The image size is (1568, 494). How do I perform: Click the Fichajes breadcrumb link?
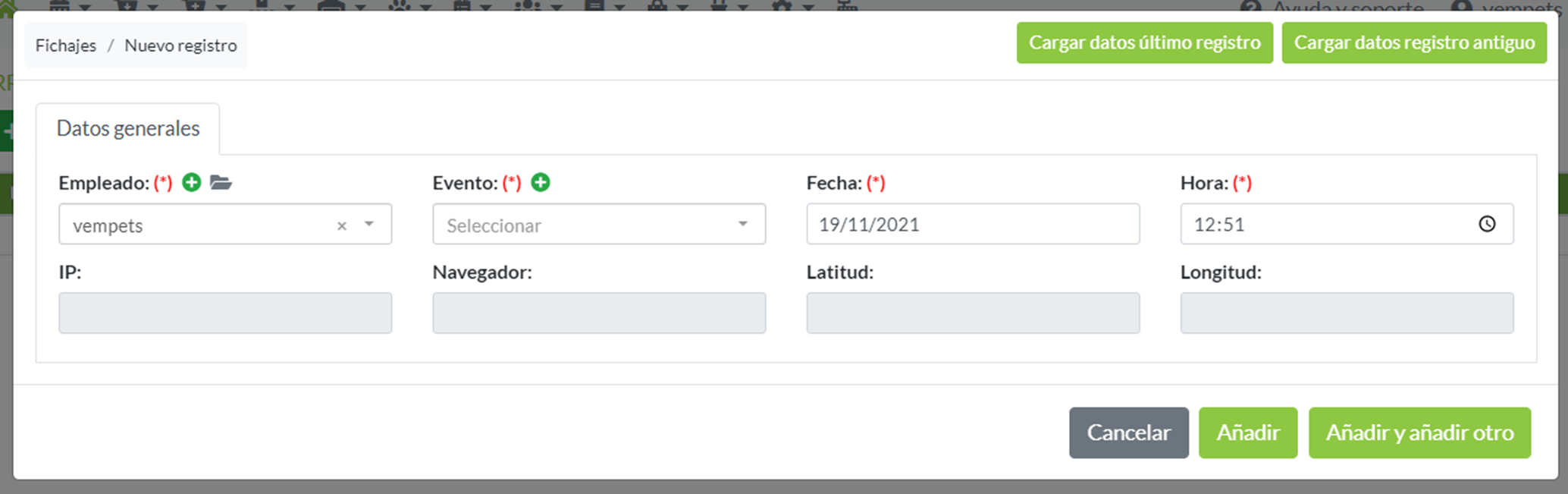click(65, 45)
